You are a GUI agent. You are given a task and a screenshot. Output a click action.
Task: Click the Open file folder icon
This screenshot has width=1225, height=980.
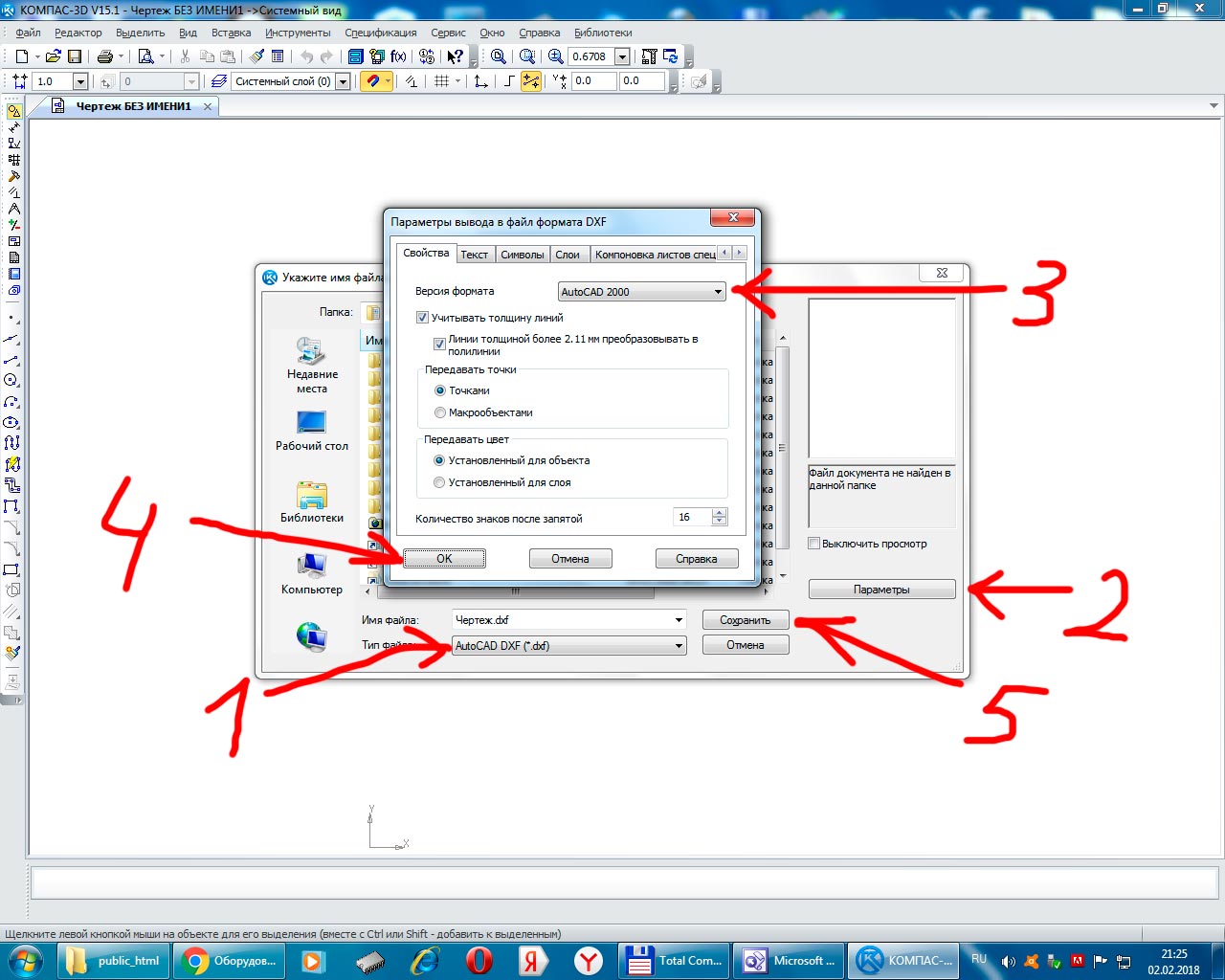click(x=54, y=56)
